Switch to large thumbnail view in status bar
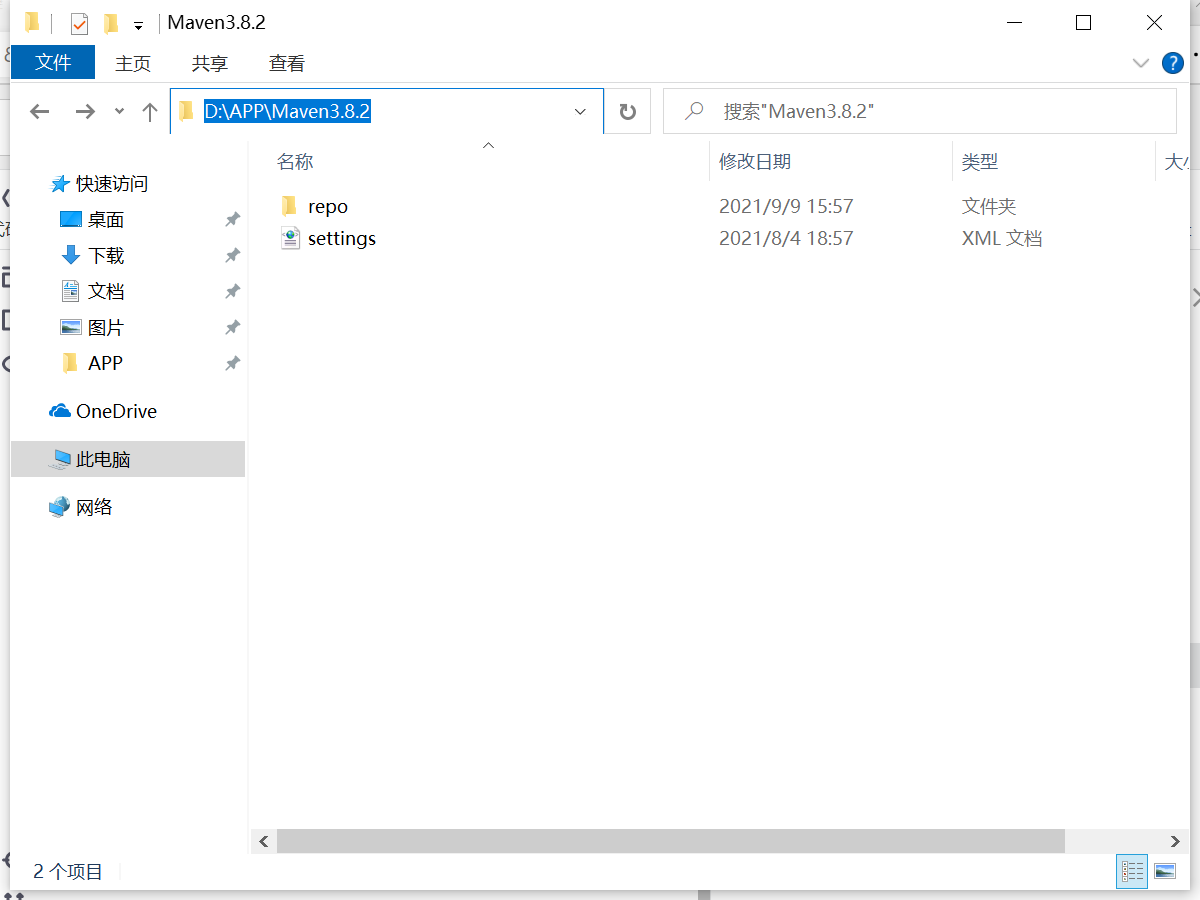Viewport: 1200px width, 900px height. (1166, 871)
